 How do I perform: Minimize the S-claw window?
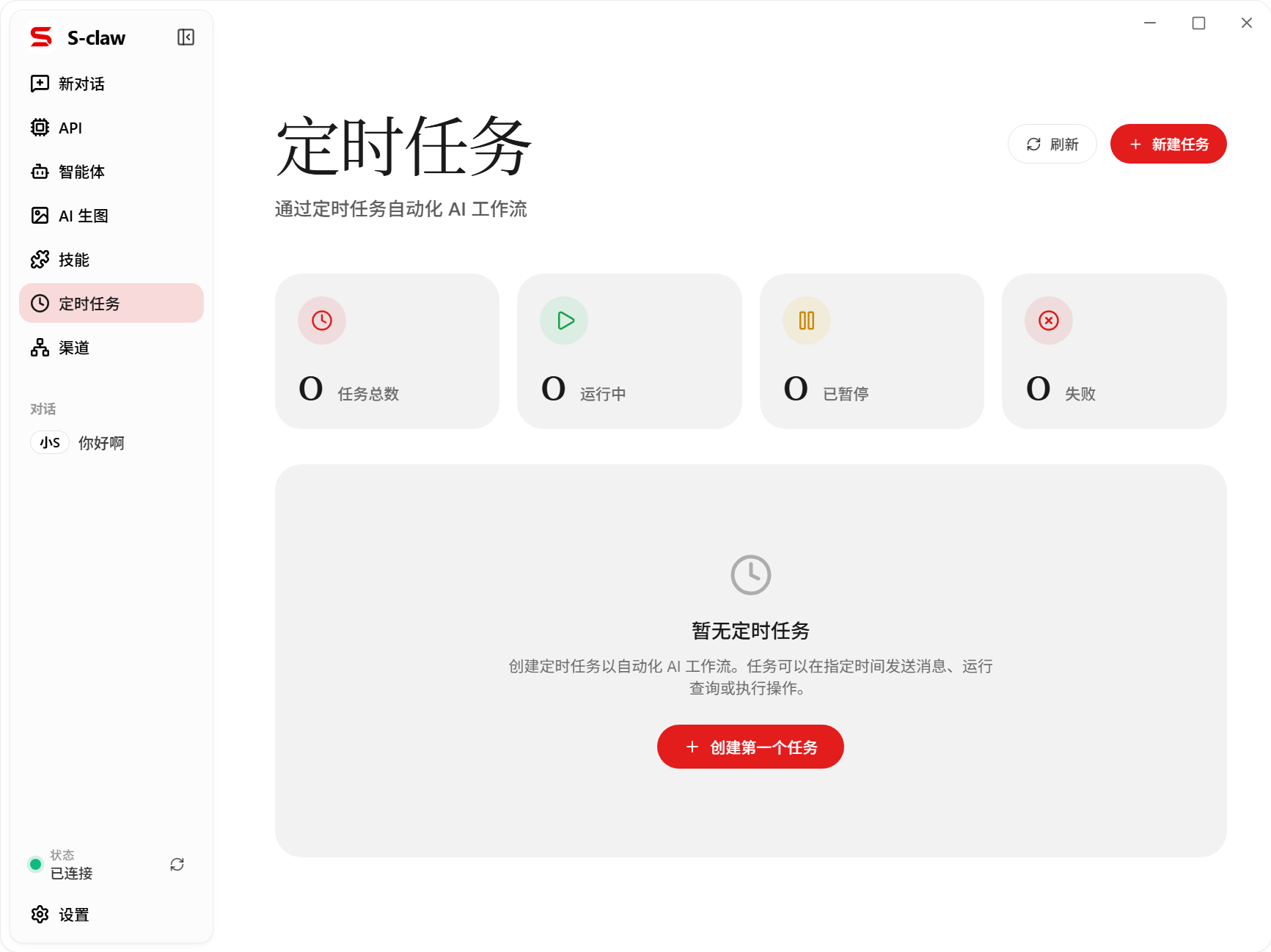point(1150,23)
